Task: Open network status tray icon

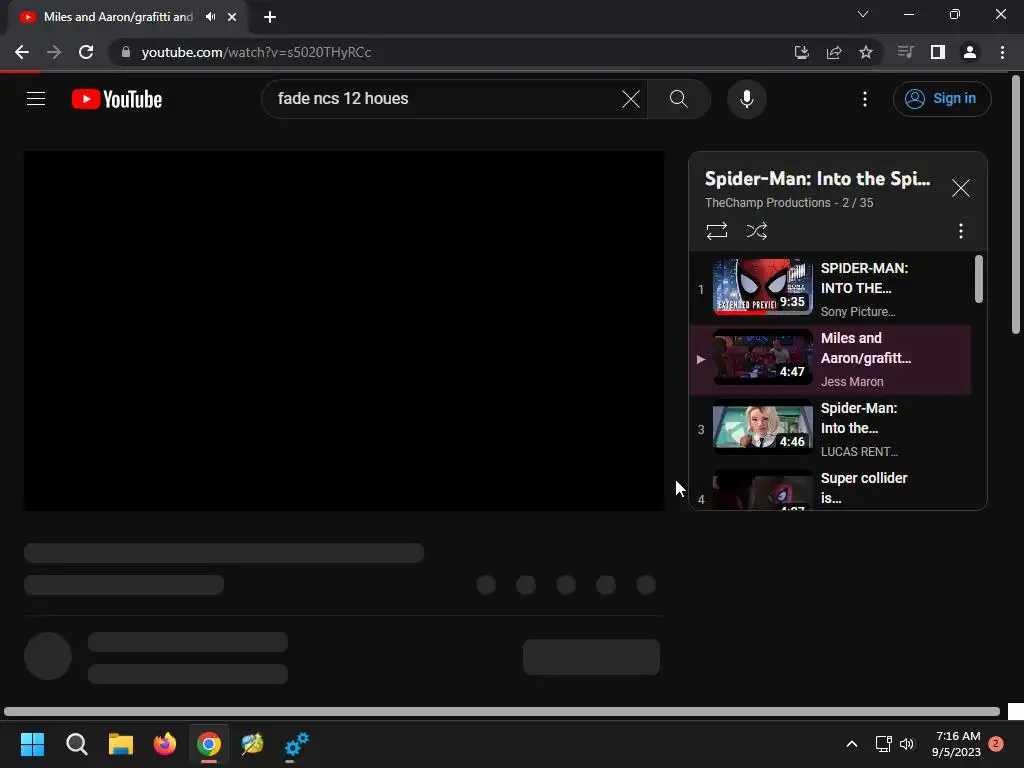Action: 883,744
